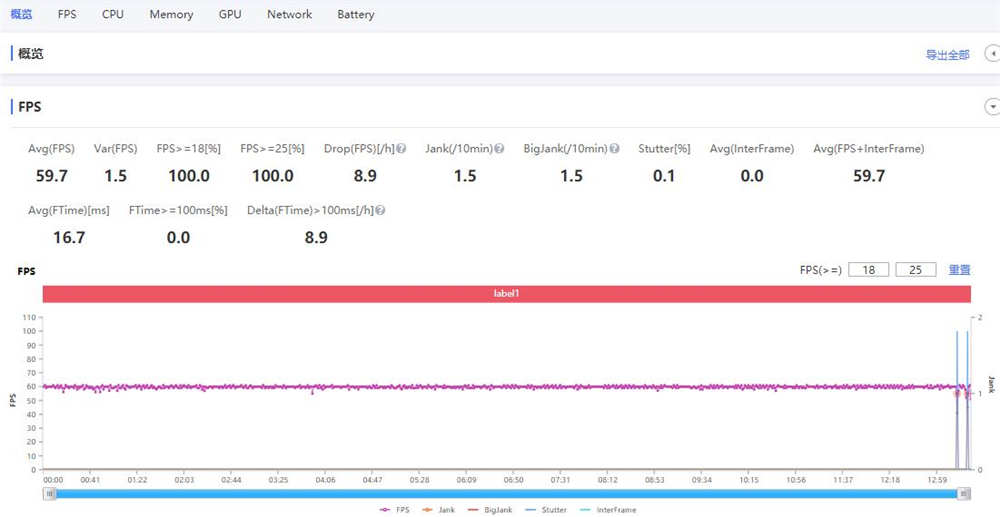Click the right handle of range slider
This screenshot has width=1000, height=517.
click(965, 493)
